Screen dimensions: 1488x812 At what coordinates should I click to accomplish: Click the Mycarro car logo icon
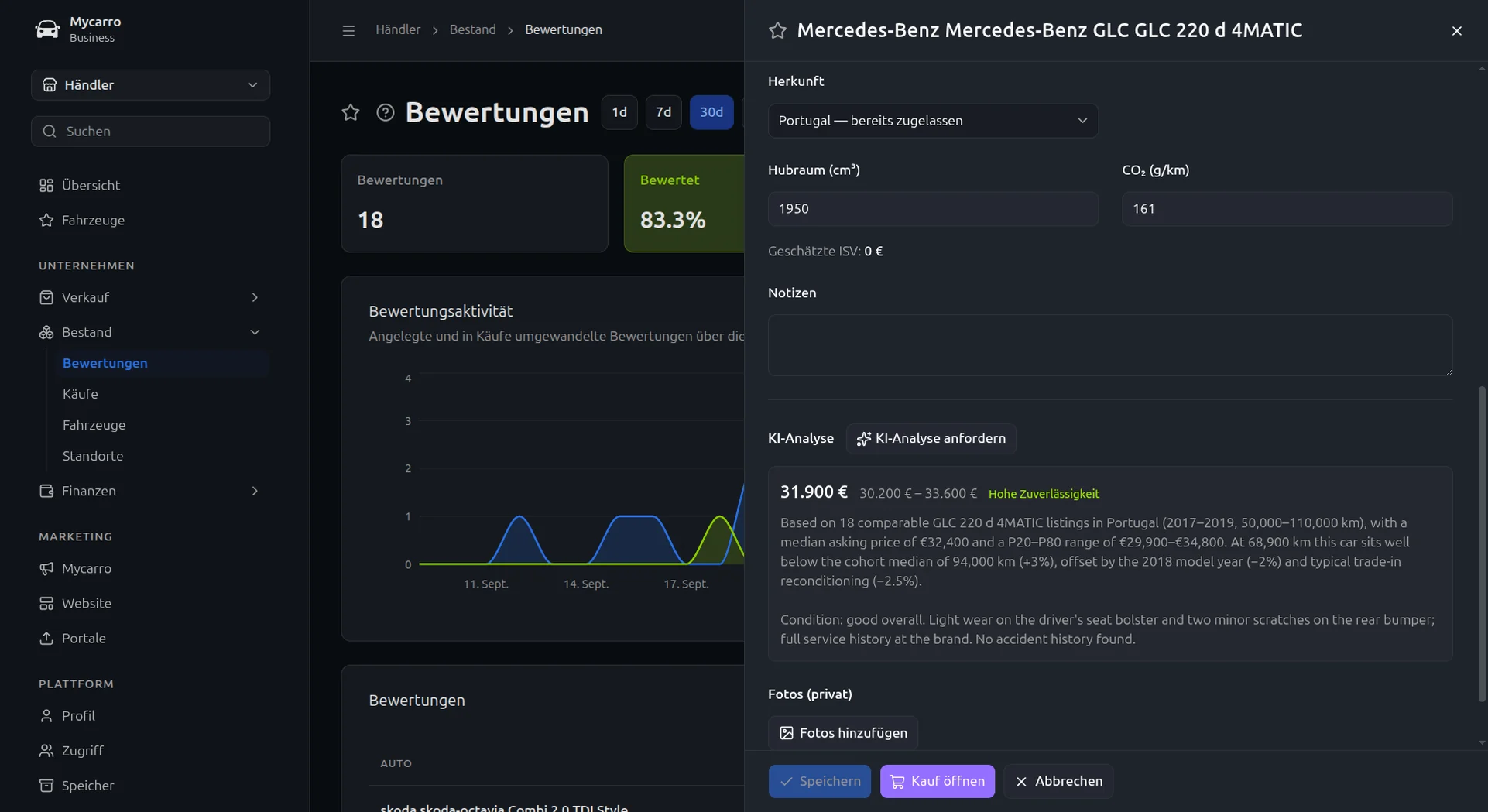[x=47, y=29]
